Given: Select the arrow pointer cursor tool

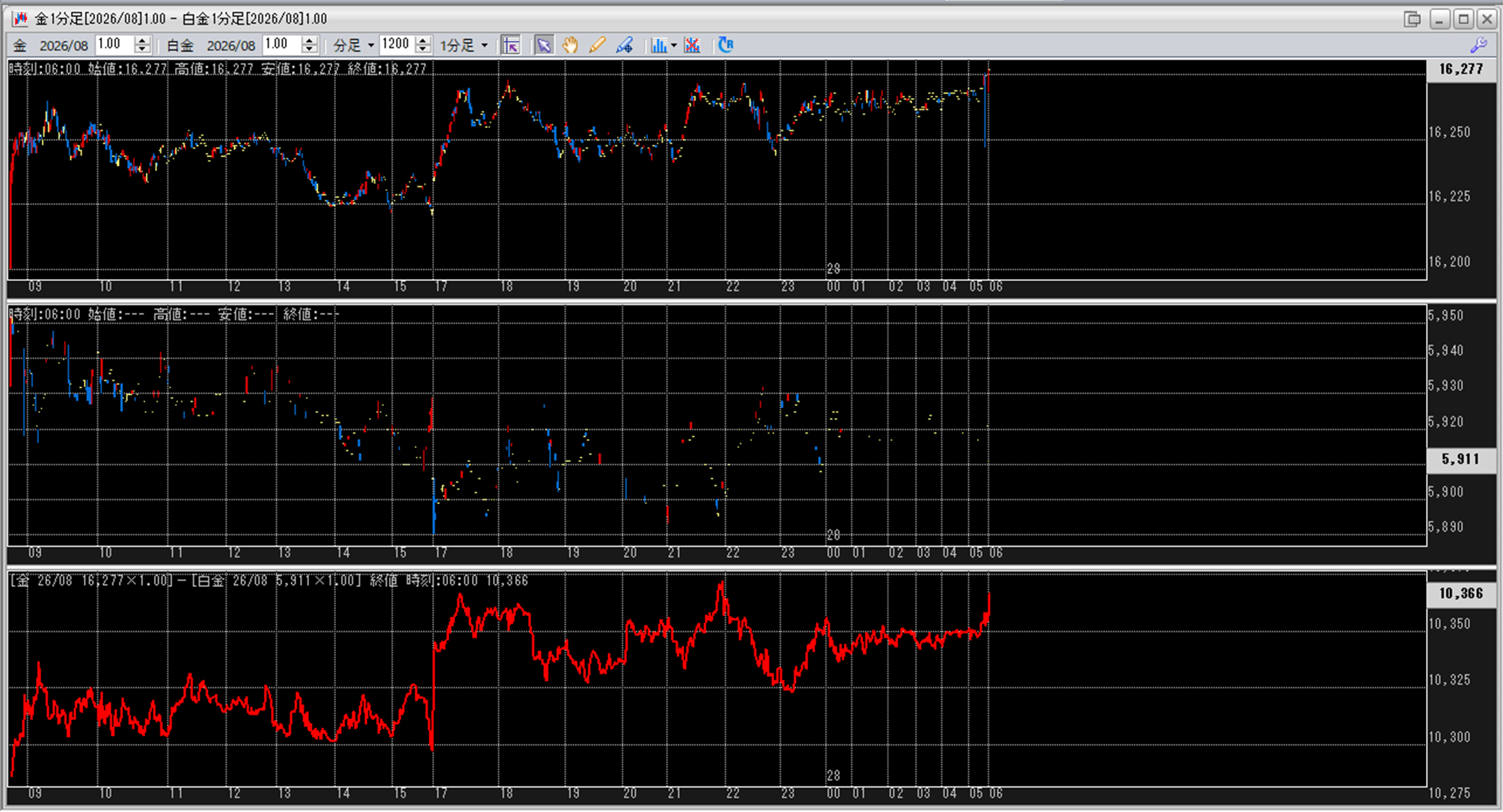Looking at the screenshot, I should point(544,46).
